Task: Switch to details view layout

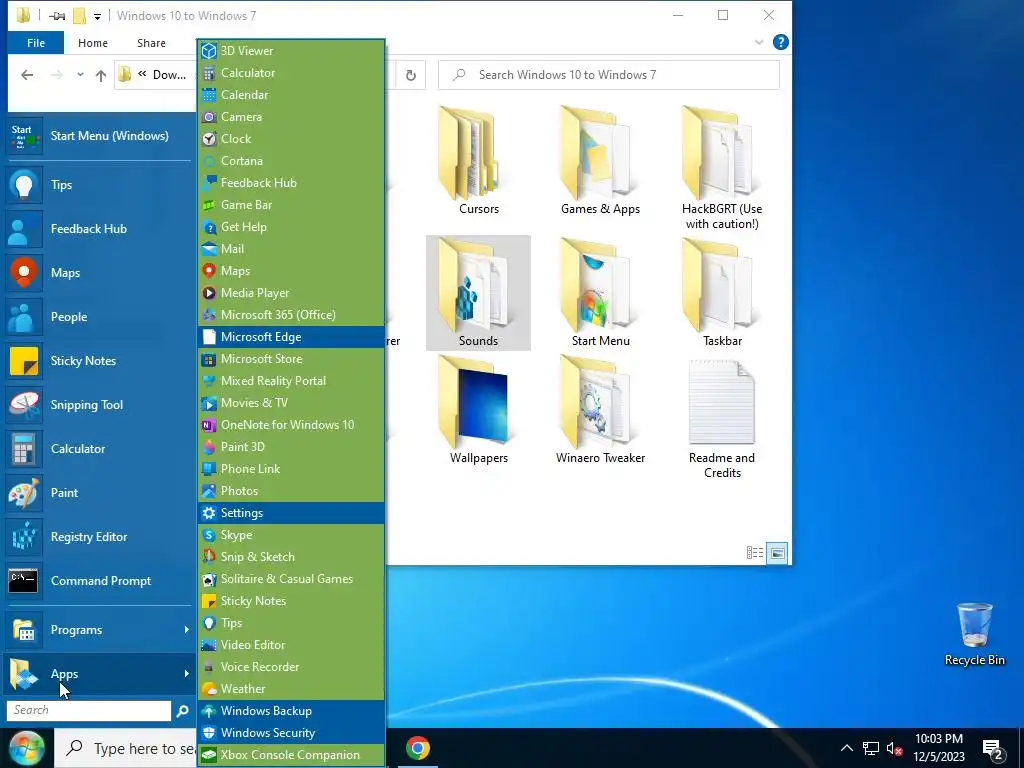Action: (754, 553)
